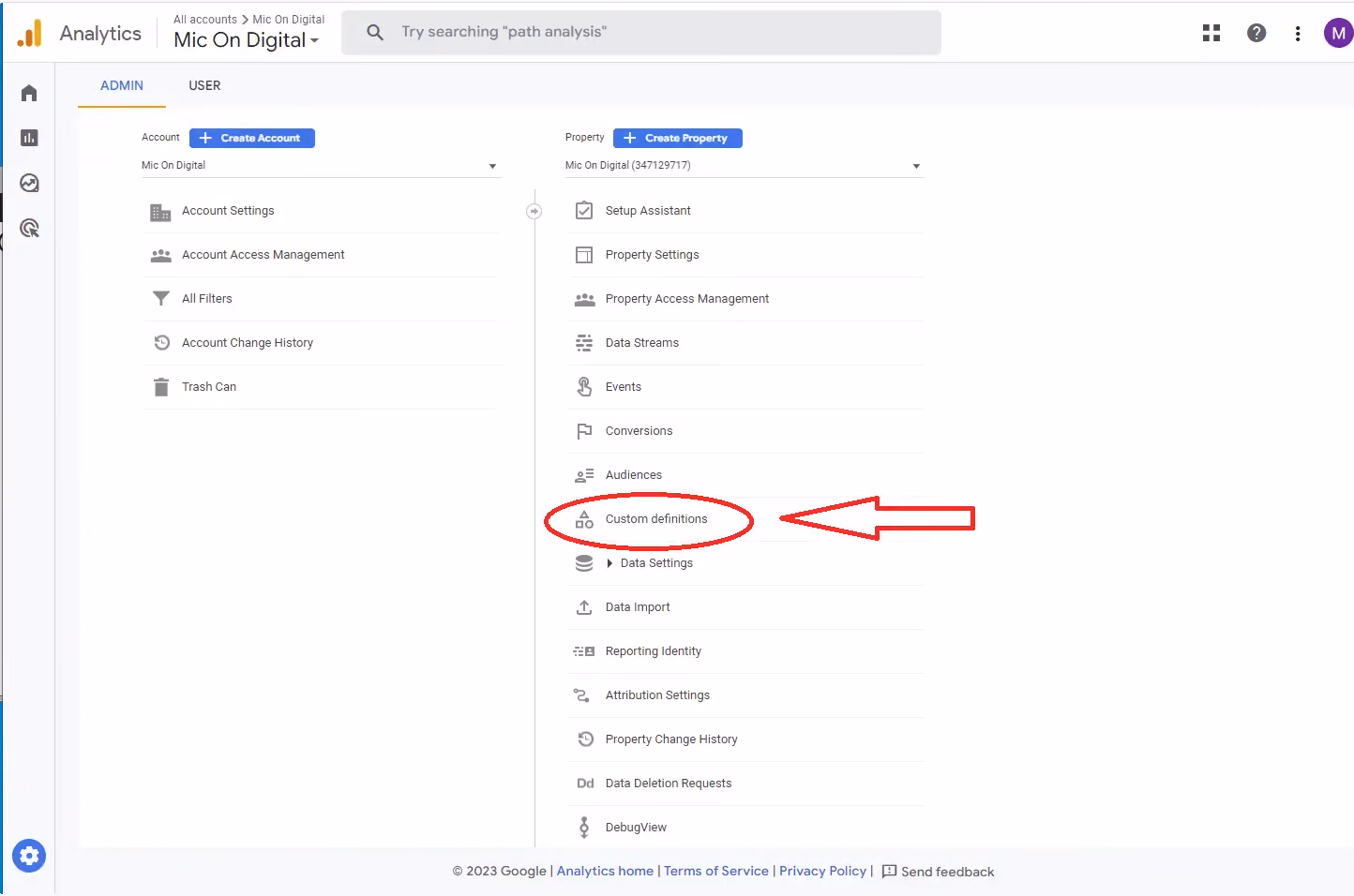Viewport: 1354px width, 896px height.
Task: Open the Advertising sidebar icon
Action: [x=29, y=228]
